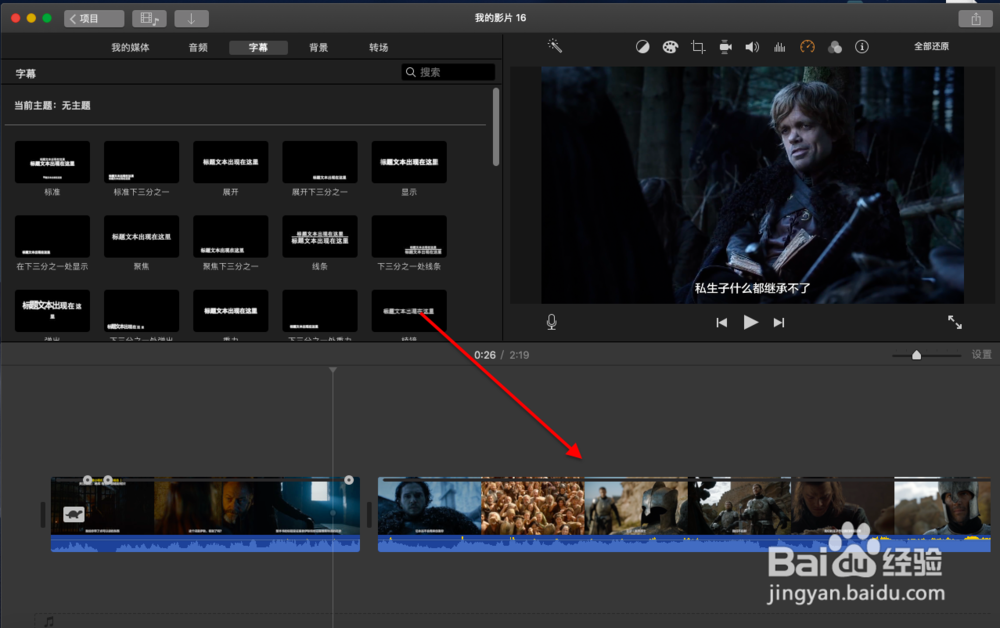Select the 显示 title style thumbnail
1000x628 pixels.
[409, 162]
